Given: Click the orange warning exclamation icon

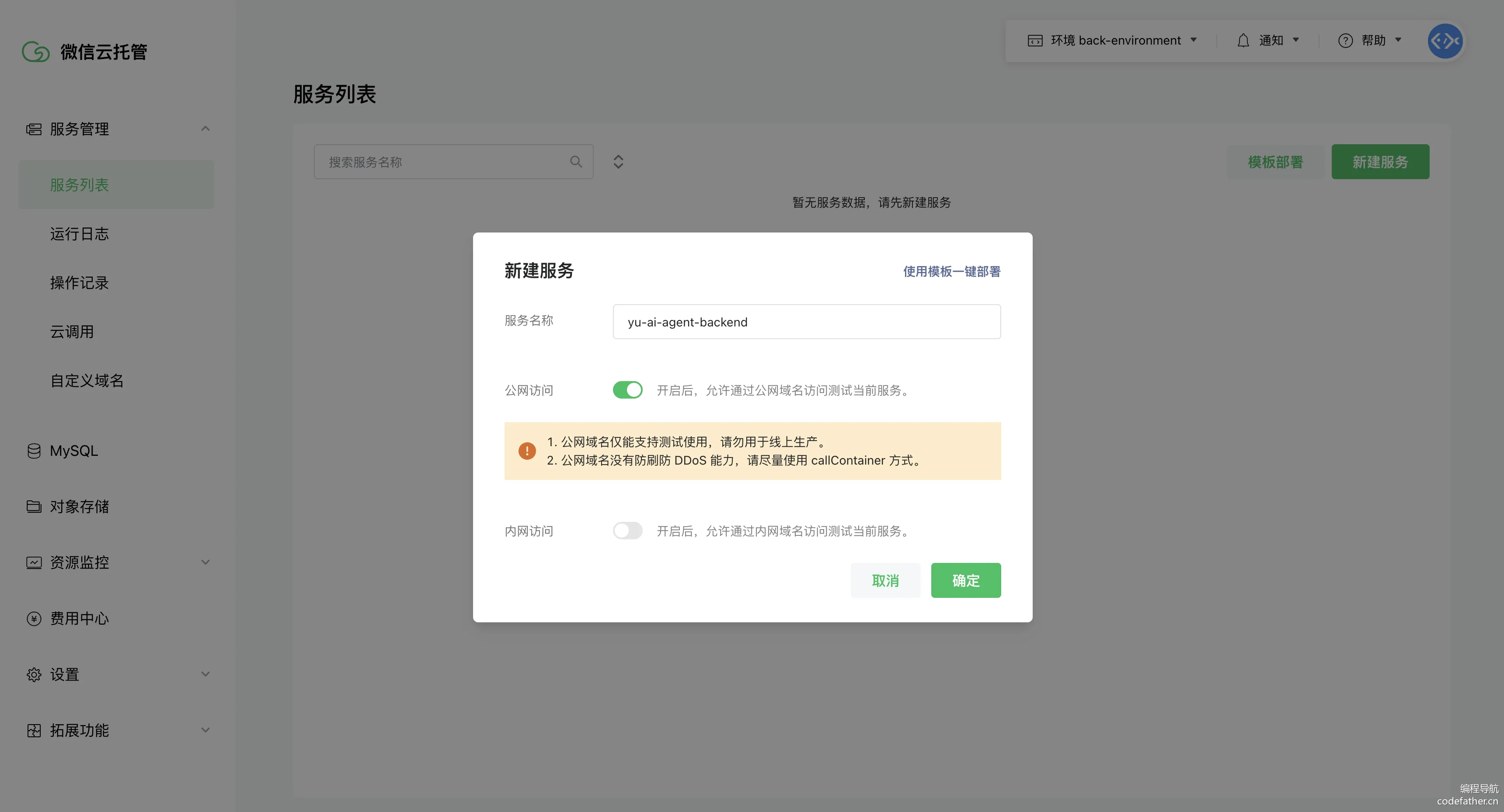Looking at the screenshot, I should 527,451.
